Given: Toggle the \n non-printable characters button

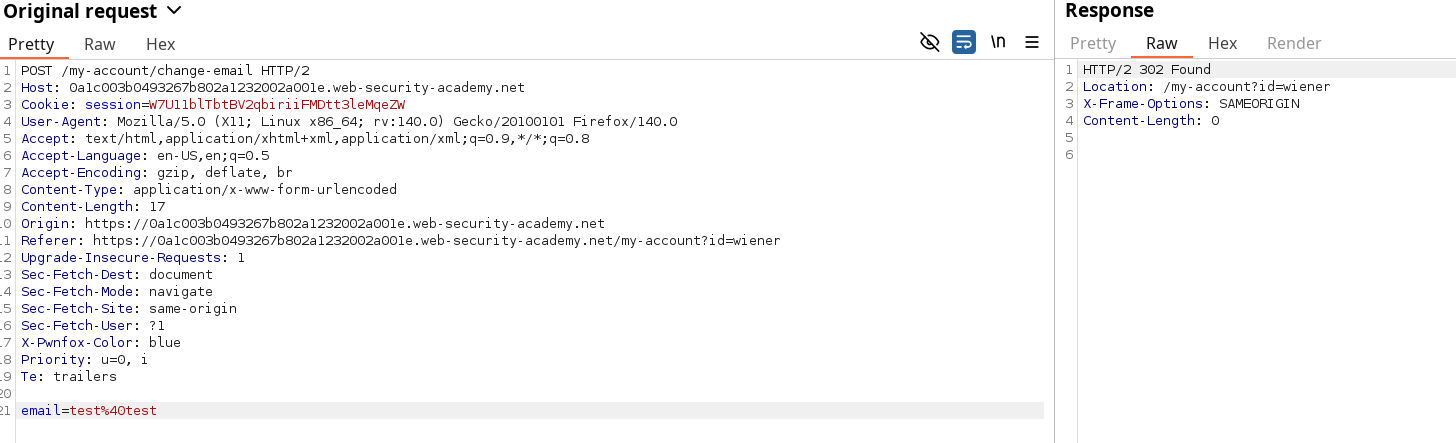Looking at the screenshot, I should (998, 42).
